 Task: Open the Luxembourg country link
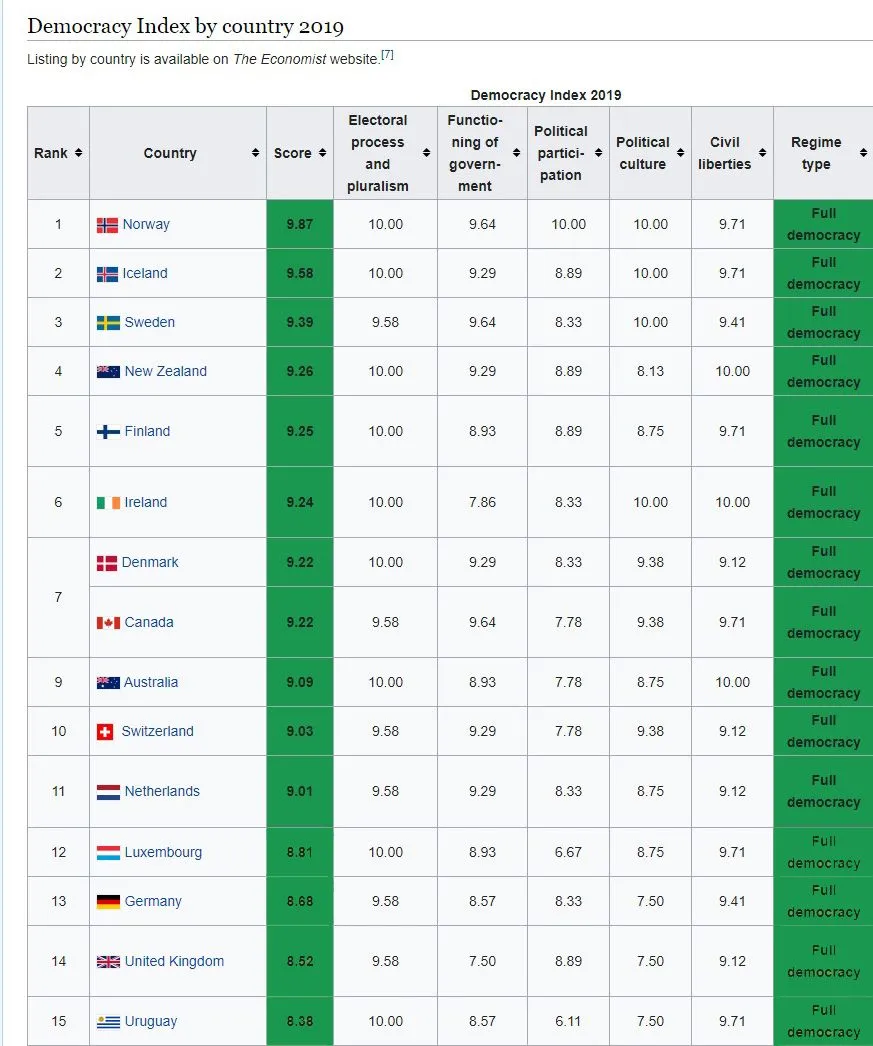point(163,853)
